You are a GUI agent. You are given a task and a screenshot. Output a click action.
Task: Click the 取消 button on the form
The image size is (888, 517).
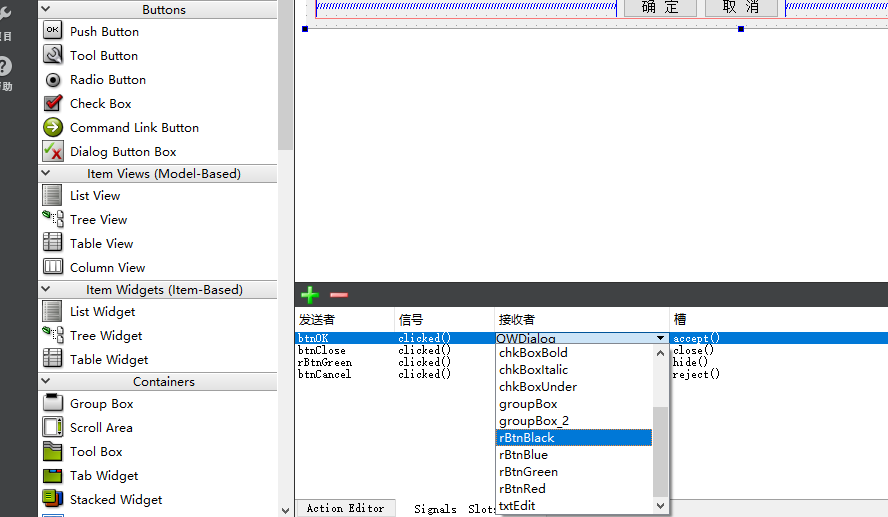click(x=741, y=7)
